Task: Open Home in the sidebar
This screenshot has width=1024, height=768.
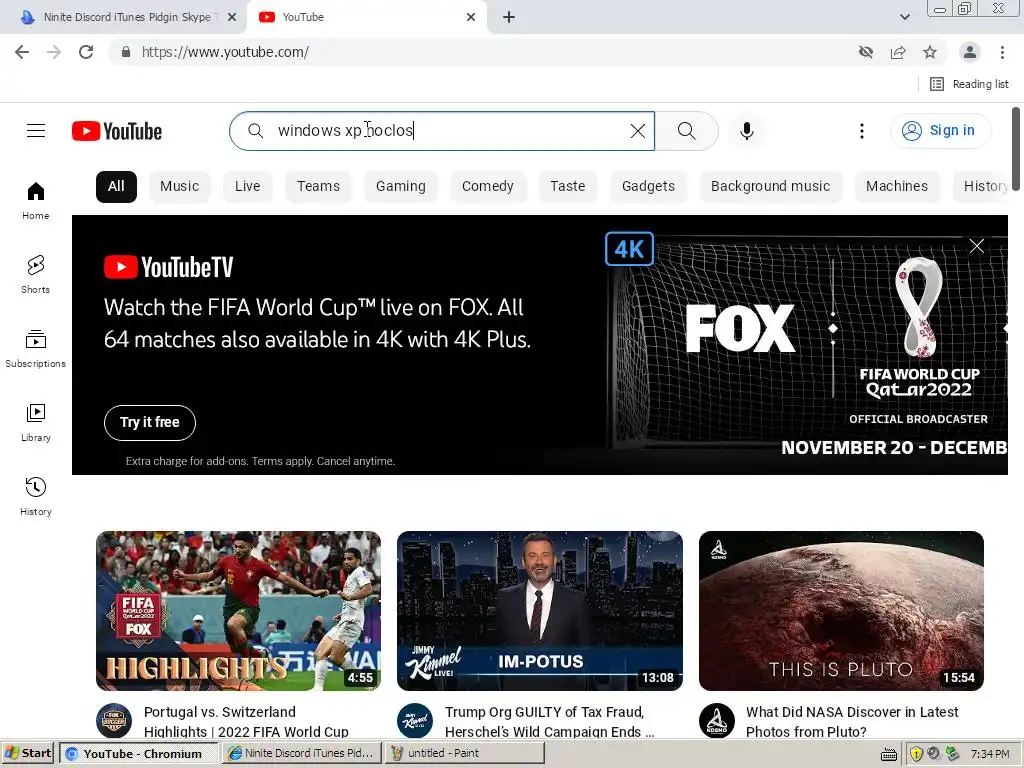Action: click(36, 200)
